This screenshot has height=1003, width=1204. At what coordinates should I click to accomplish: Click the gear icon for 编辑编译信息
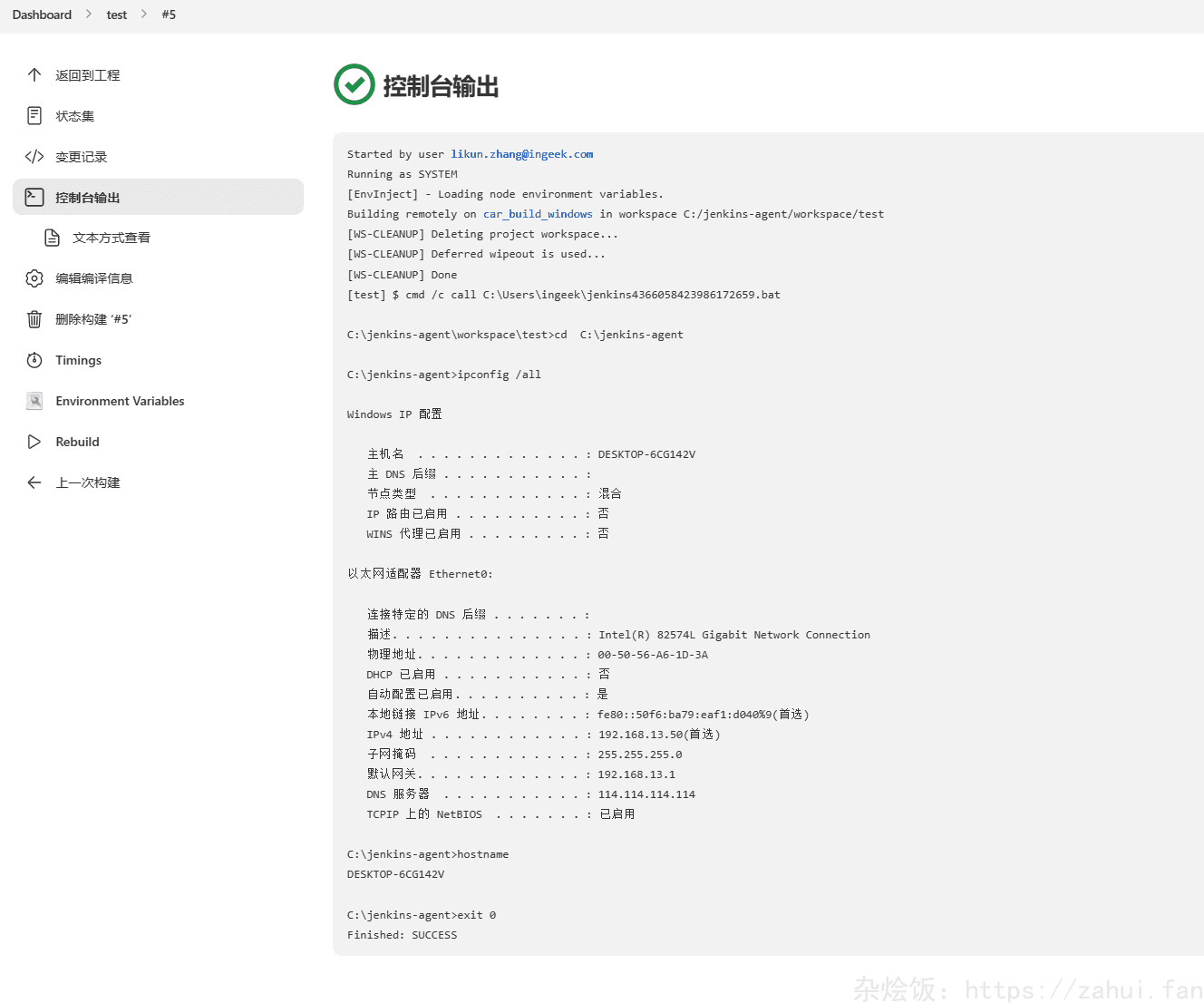click(x=34, y=278)
